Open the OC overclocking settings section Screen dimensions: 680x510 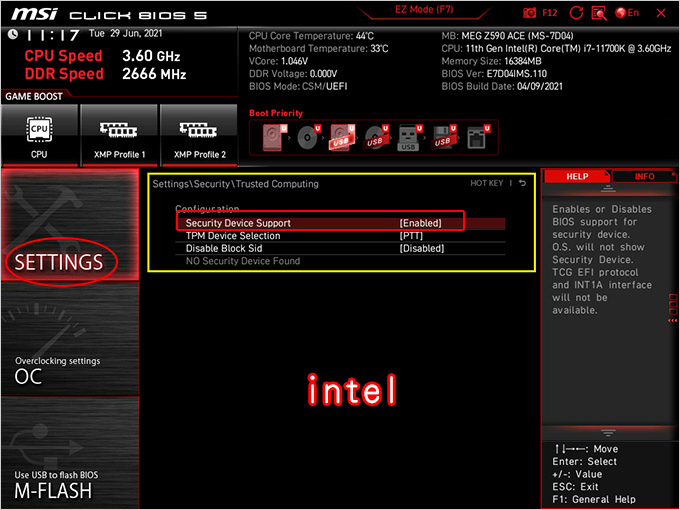(70, 339)
